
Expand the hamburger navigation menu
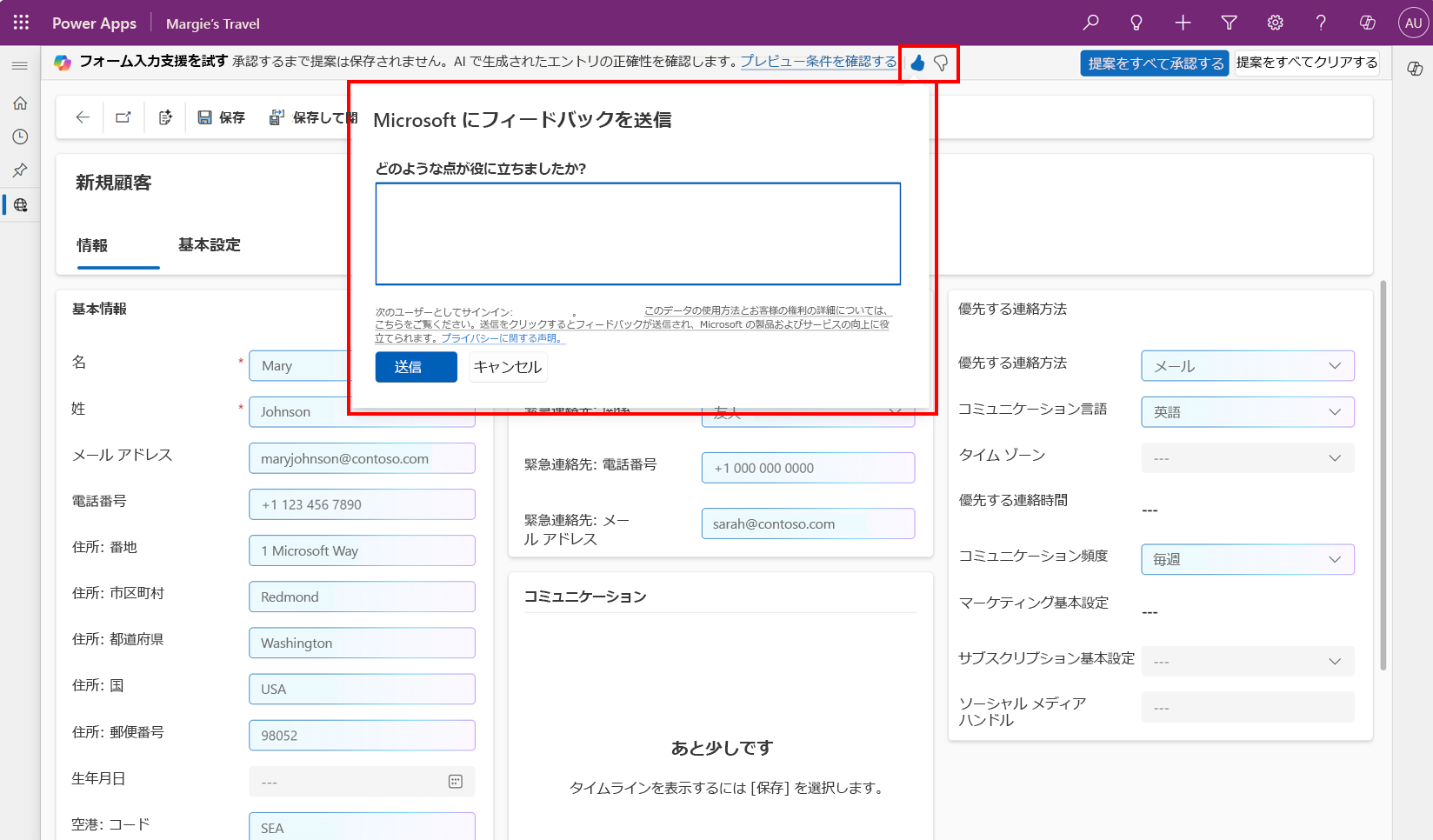click(x=20, y=66)
